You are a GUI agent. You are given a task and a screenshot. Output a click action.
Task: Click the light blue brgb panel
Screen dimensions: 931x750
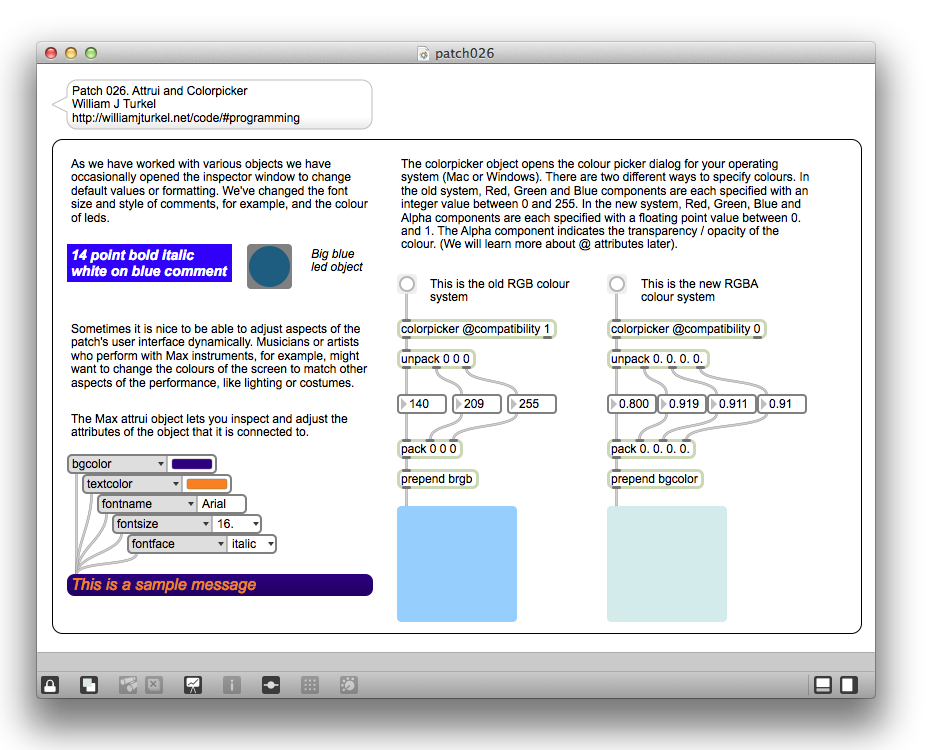[457, 564]
